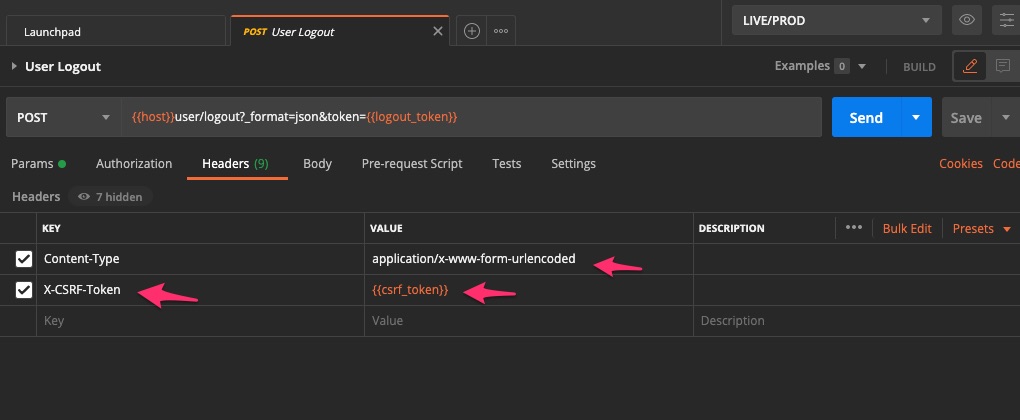Switch to the Pre-request Script tab
1020x420 pixels.
coord(412,164)
